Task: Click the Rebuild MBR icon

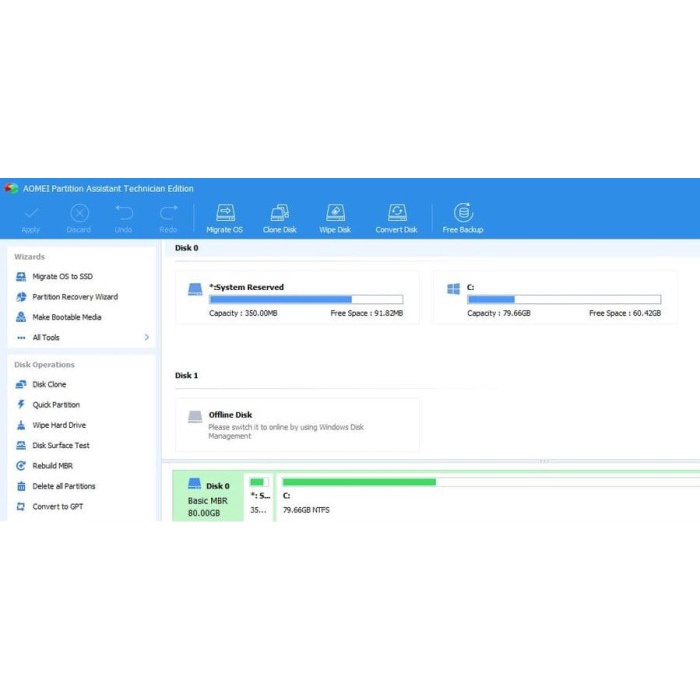Action: click(x=21, y=466)
